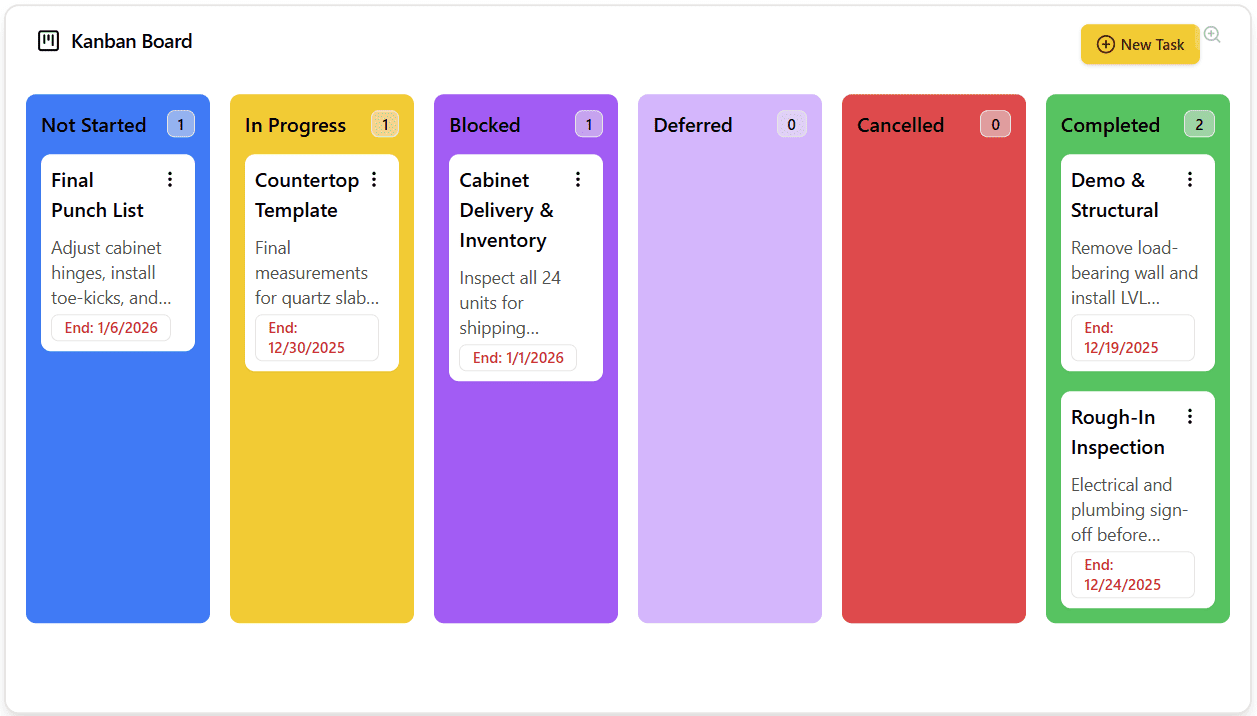1257x716 pixels.
Task: Select the Rough-In Inspection card description
Action: (x=1129, y=510)
